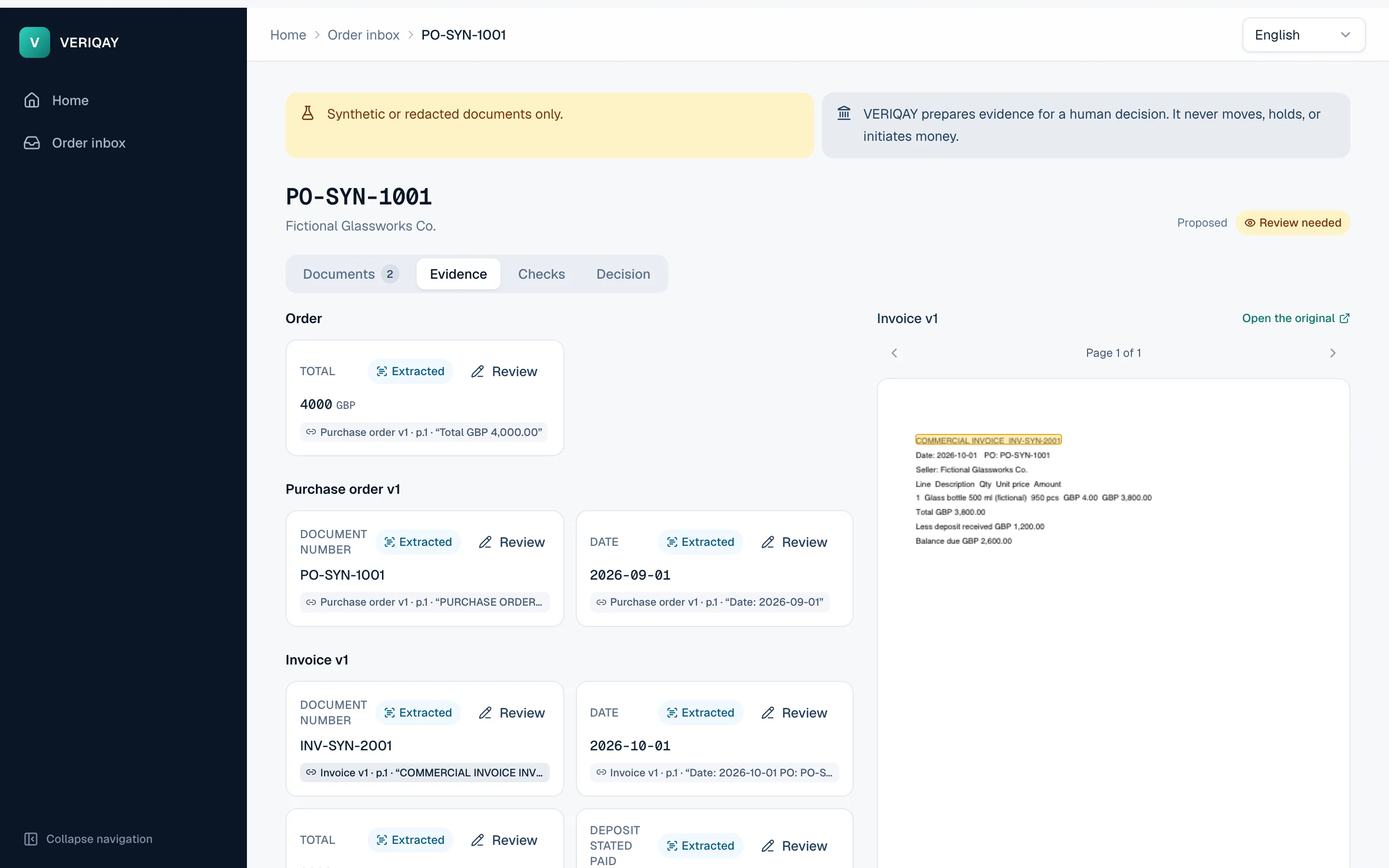Go to next invoice page chevron
Image resolution: width=1389 pixels, height=868 pixels.
(1333, 353)
